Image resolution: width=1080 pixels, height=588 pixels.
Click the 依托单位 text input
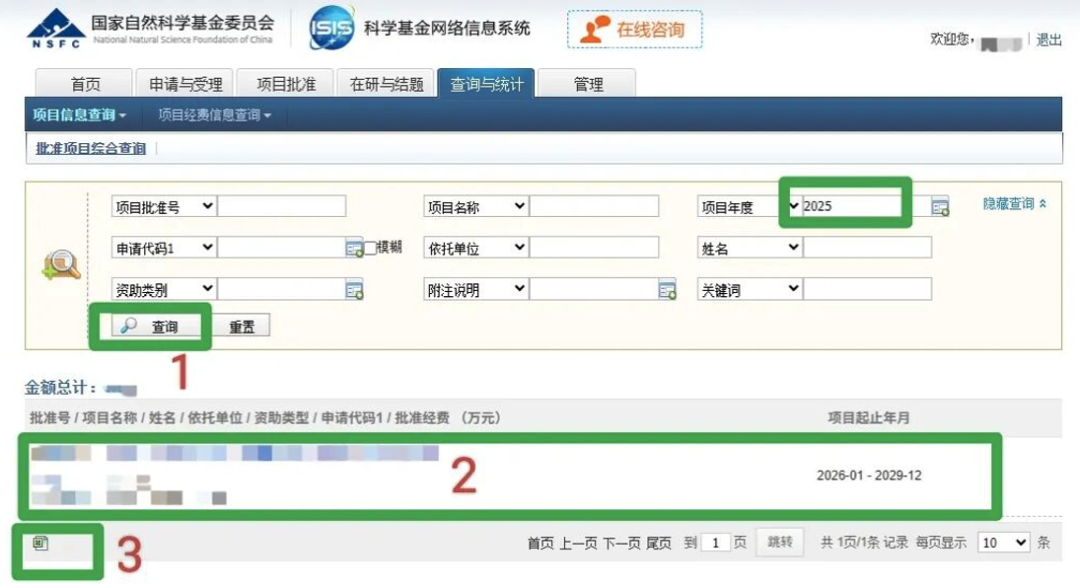click(x=594, y=247)
